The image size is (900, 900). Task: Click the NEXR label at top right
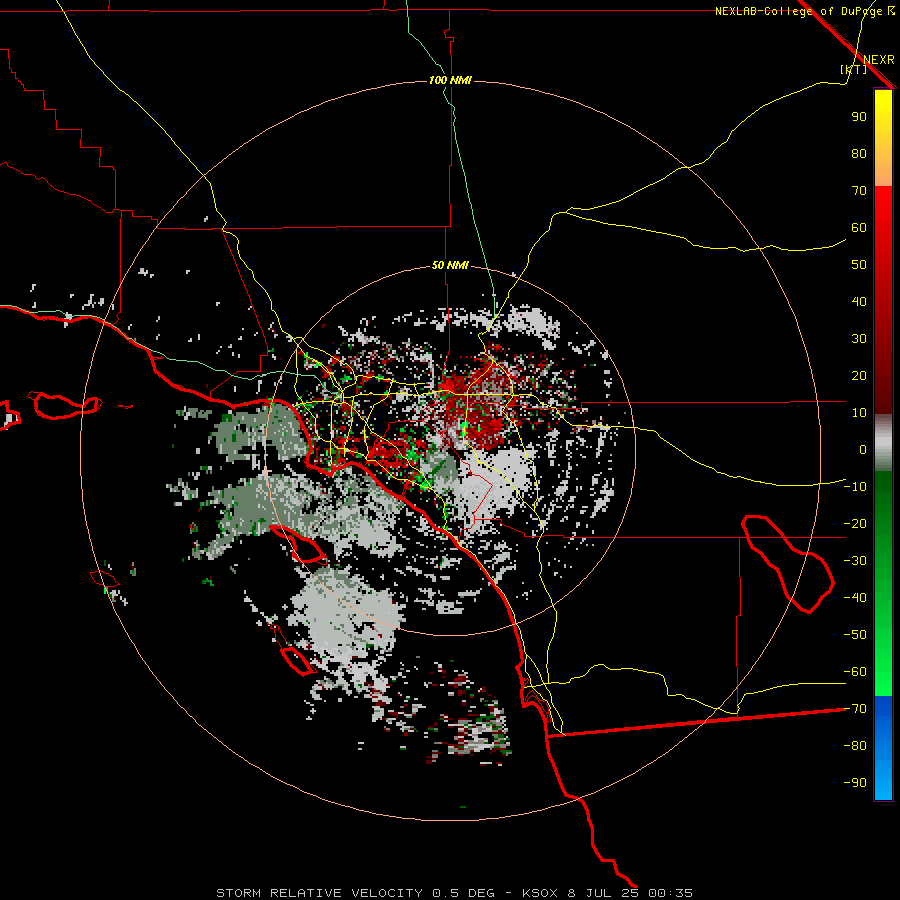[x=879, y=60]
